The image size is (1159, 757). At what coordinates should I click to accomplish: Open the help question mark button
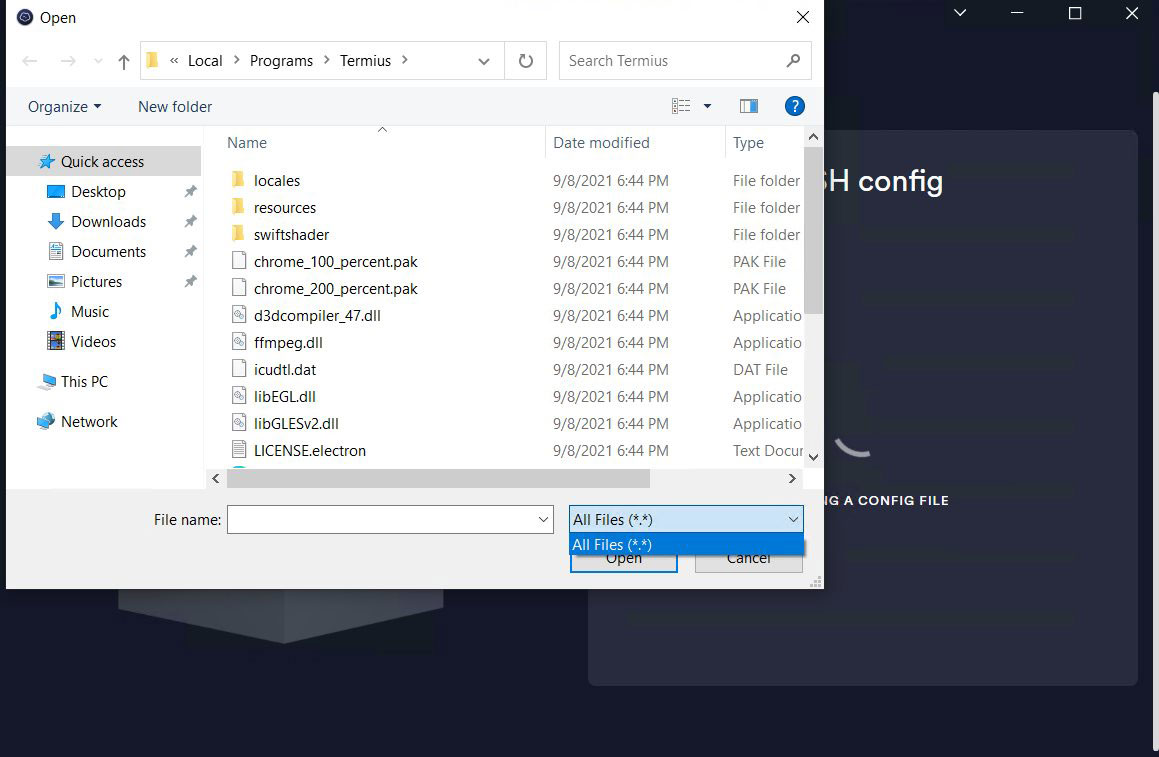tap(795, 106)
